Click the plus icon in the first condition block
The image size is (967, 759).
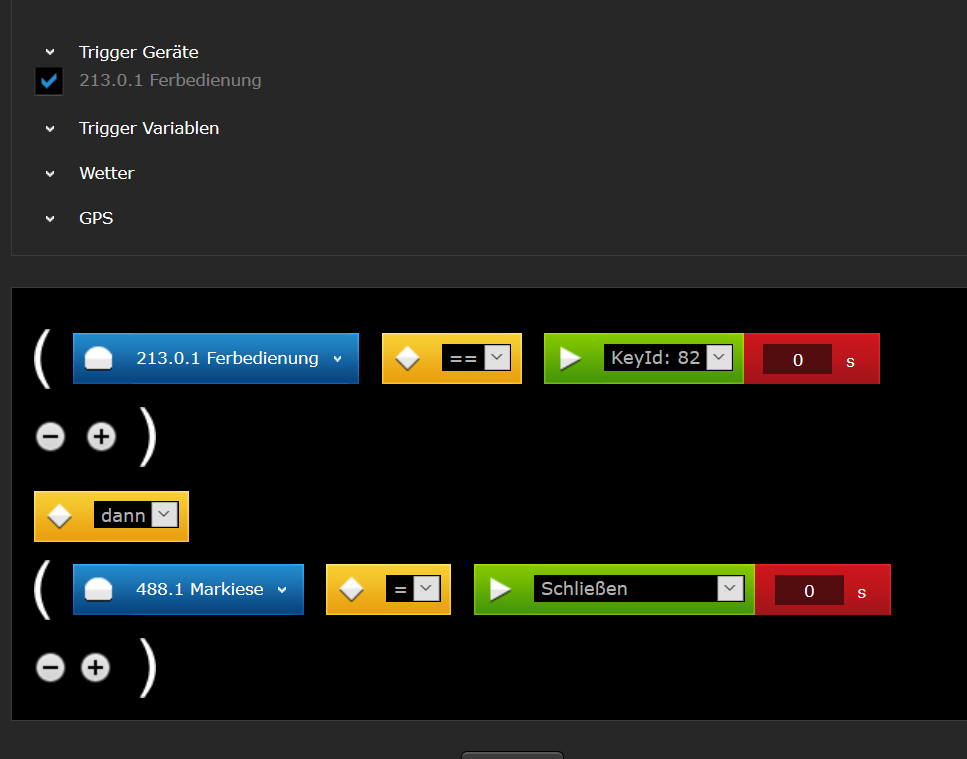click(101, 437)
